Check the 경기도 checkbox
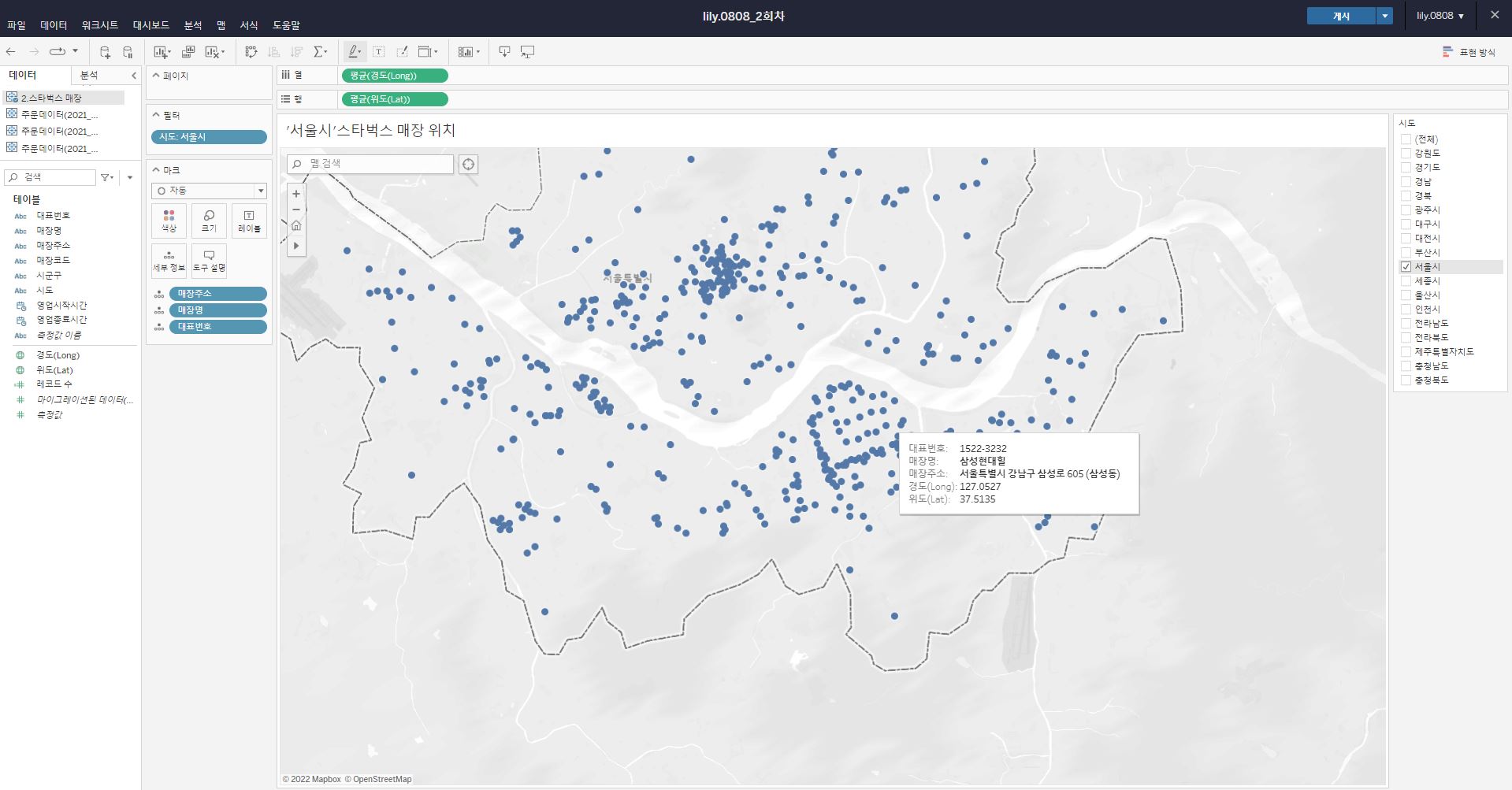The image size is (1512, 790). click(1406, 168)
